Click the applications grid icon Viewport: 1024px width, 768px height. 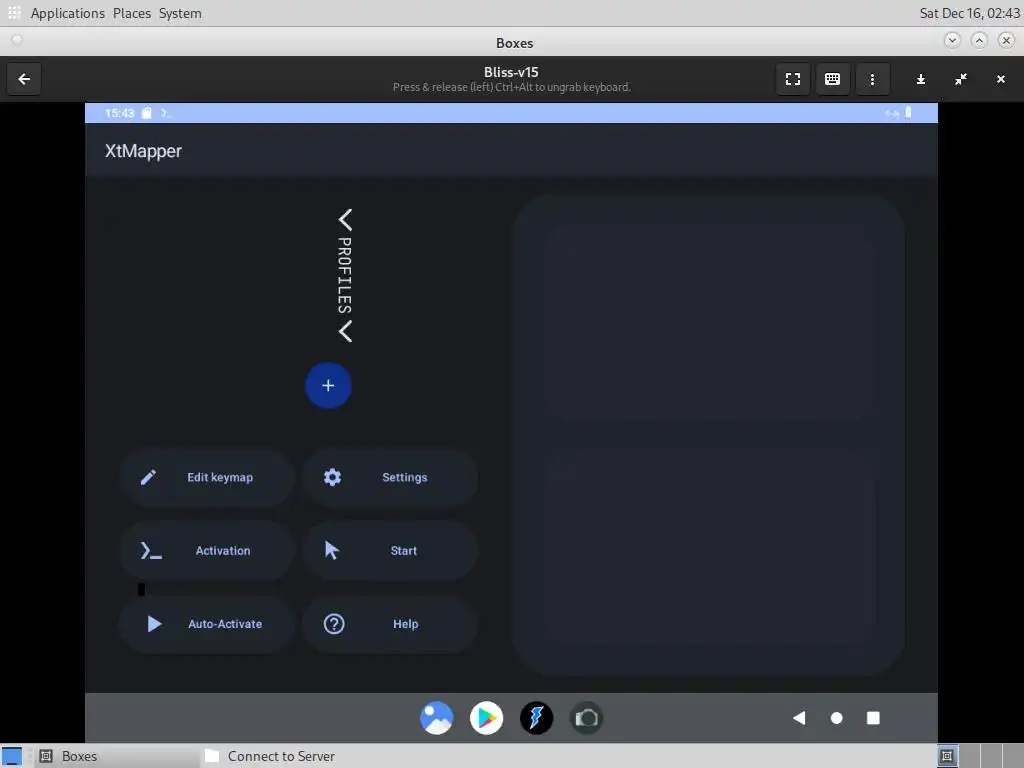coord(14,12)
